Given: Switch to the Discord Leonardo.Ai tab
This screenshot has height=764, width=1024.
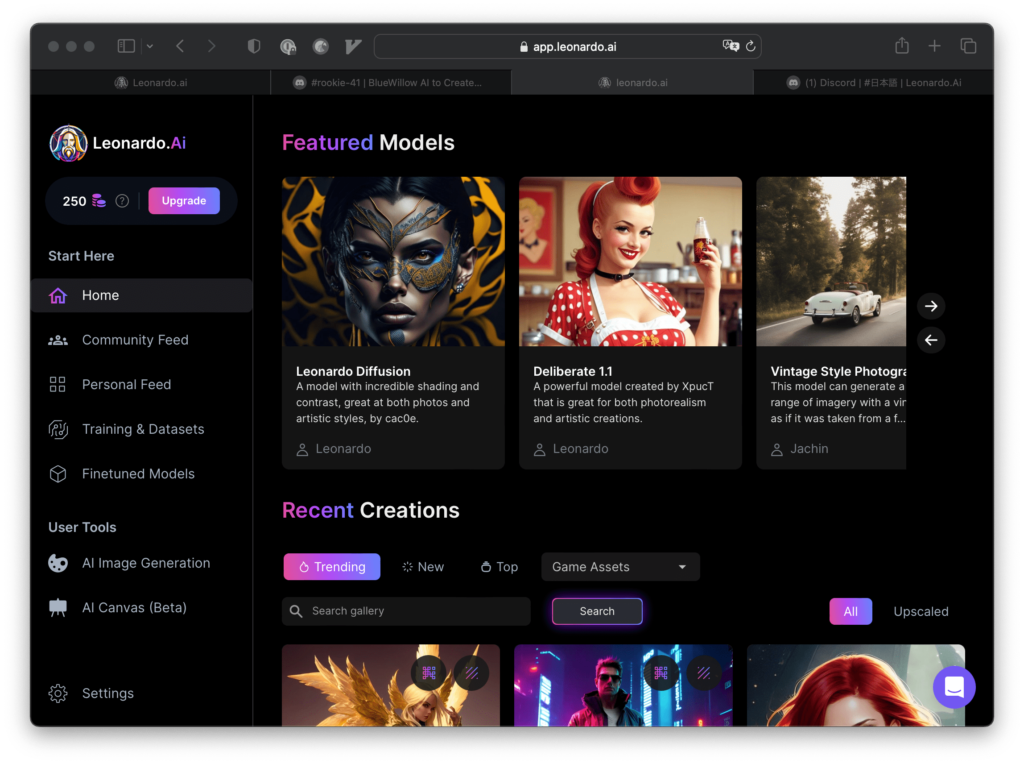Looking at the screenshot, I should 873,82.
